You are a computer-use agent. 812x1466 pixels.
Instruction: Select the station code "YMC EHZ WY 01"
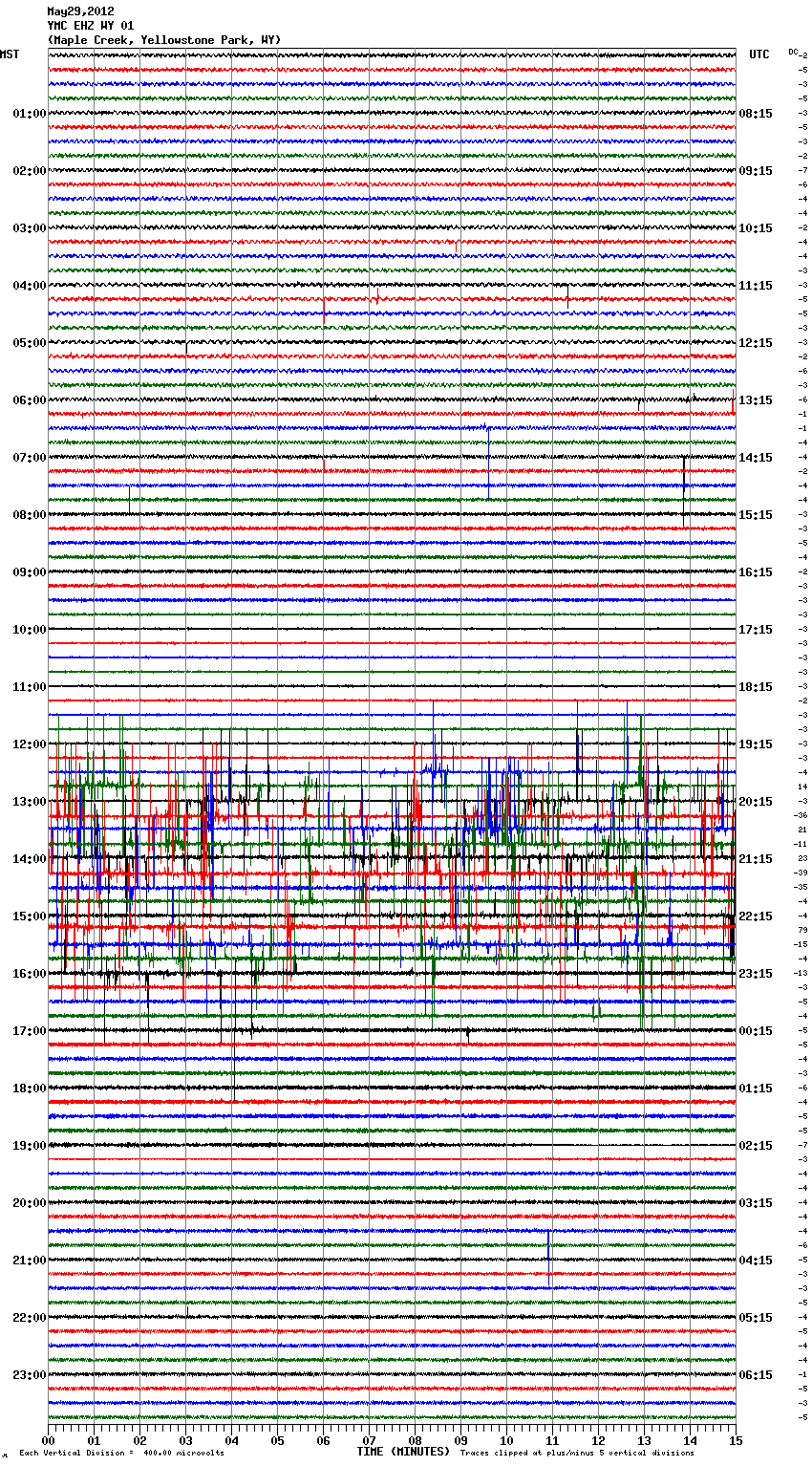click(x=91, y=26)
